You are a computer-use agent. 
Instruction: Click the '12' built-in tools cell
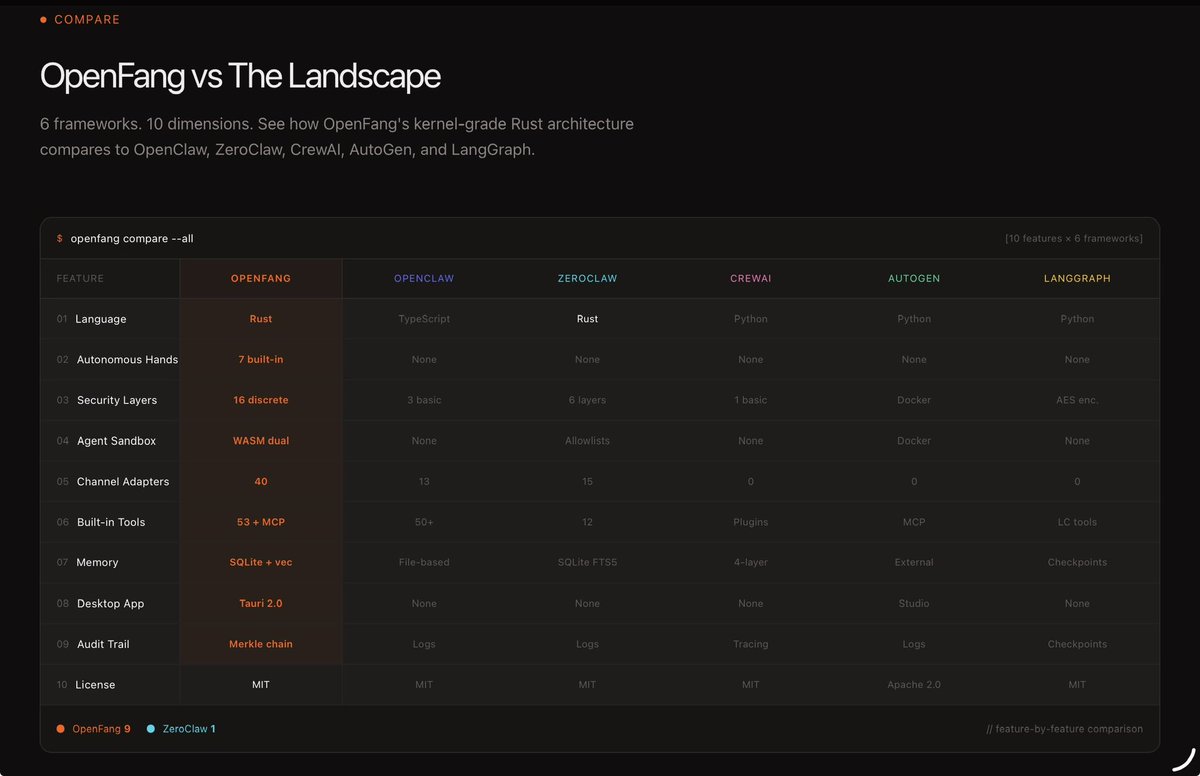click(x=587, y=522)
